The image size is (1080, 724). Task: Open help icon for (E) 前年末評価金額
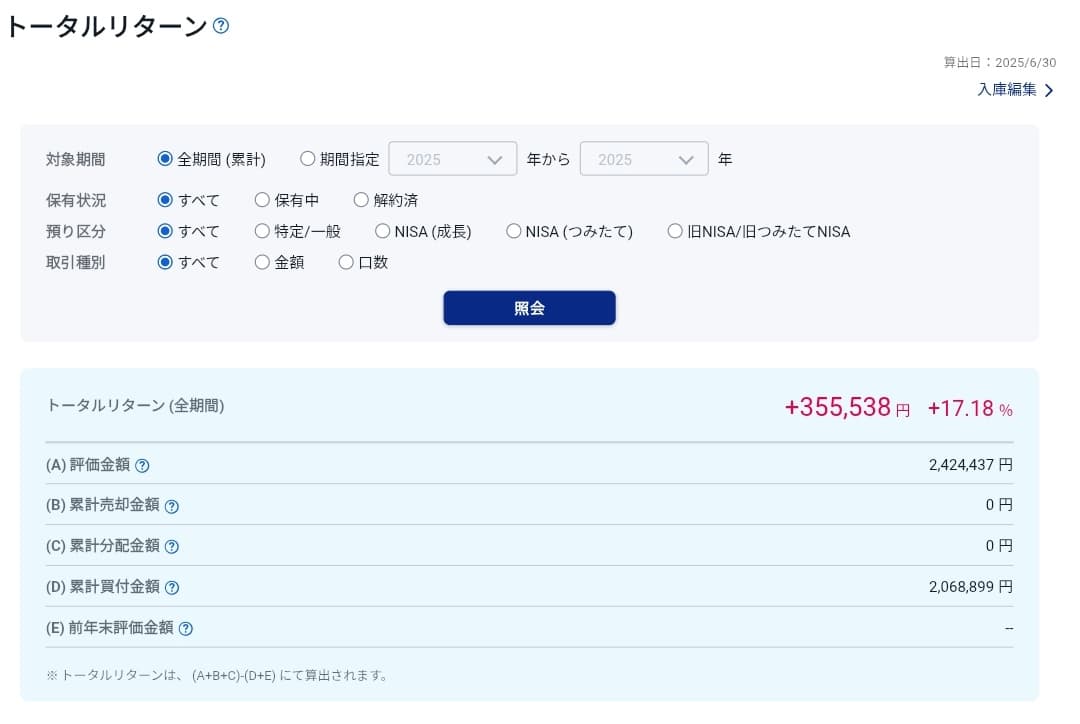coord(185,629)
